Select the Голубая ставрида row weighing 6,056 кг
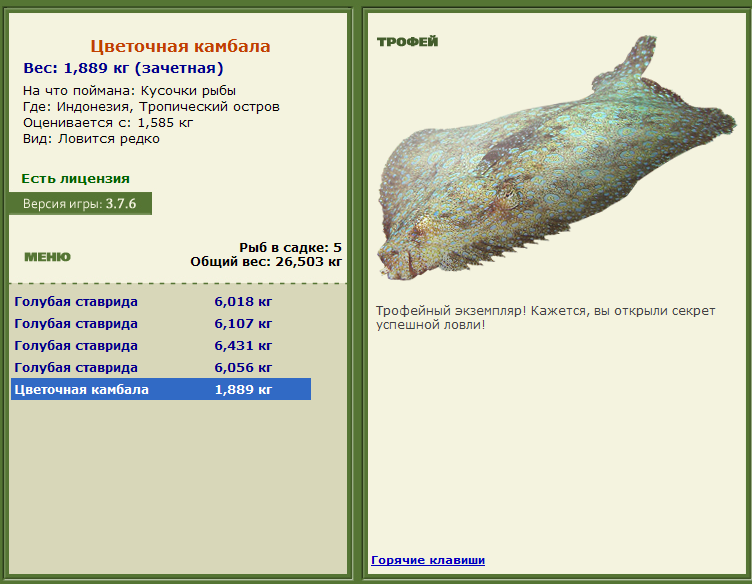752x584 pixels. tap(161, 368)
